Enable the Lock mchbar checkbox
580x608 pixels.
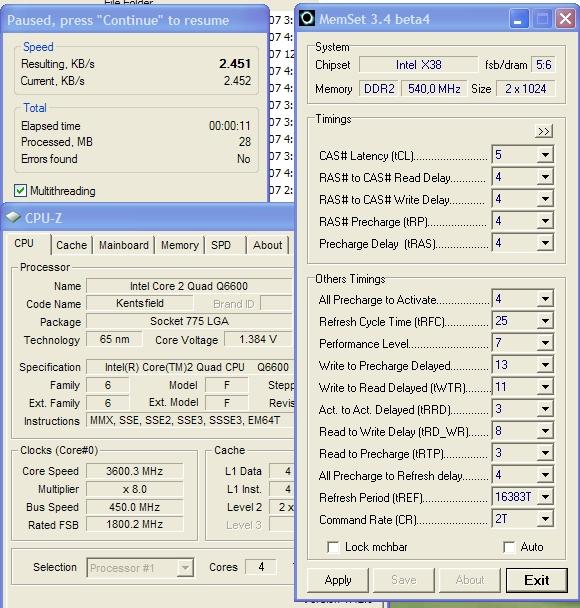pos(333,547)
